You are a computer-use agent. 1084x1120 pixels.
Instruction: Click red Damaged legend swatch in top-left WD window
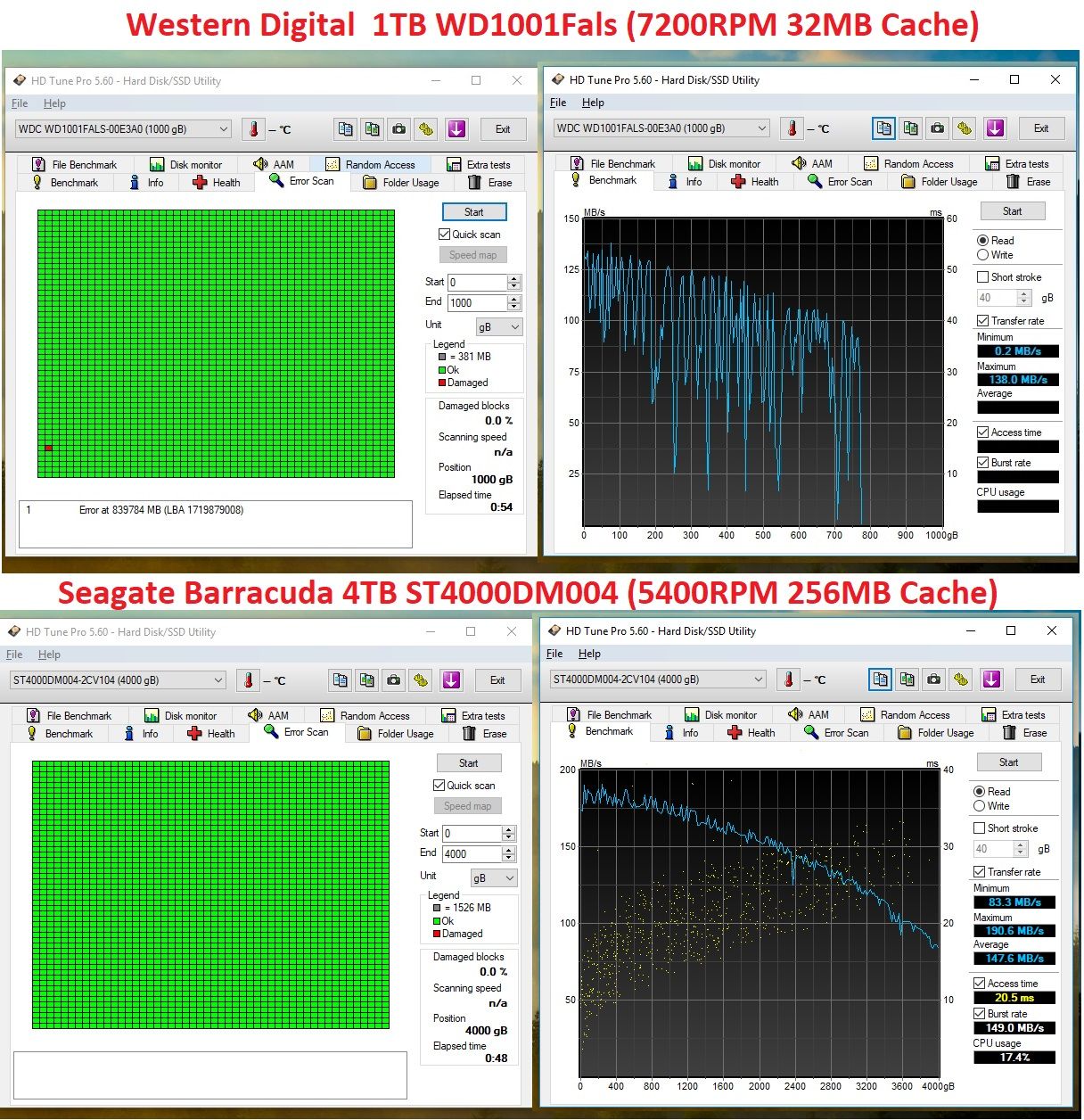point(442,383)
